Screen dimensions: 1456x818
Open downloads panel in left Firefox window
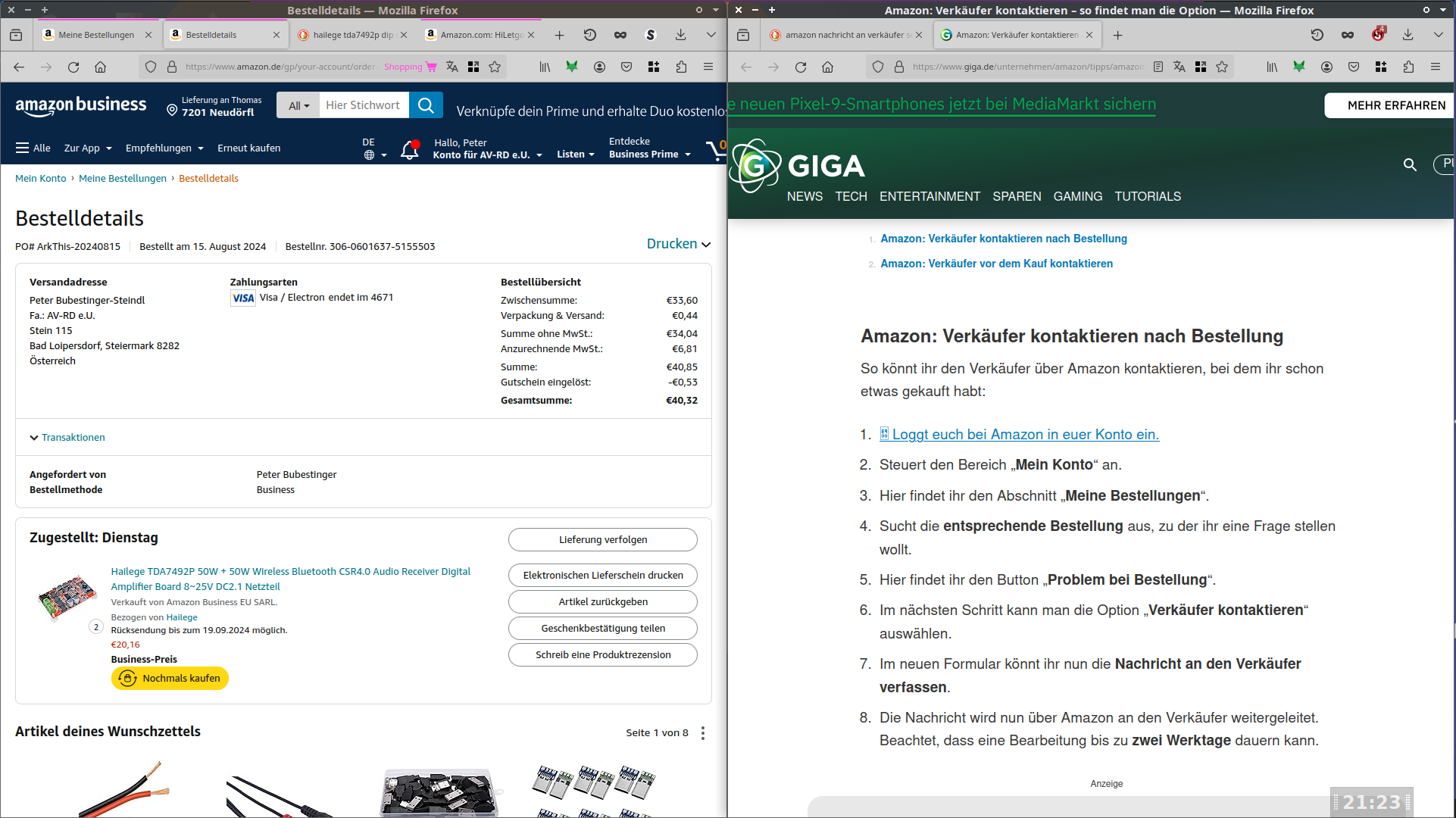[x=680, y=35]
